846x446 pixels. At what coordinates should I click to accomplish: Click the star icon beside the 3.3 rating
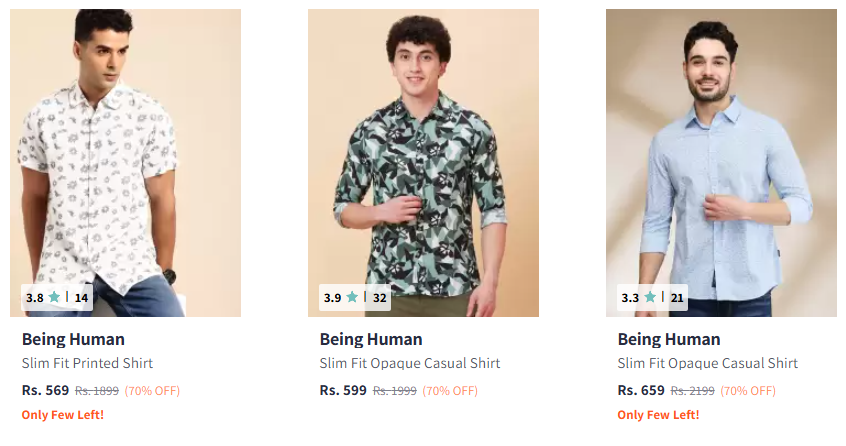pyautogui.click(x=650, y=297)
